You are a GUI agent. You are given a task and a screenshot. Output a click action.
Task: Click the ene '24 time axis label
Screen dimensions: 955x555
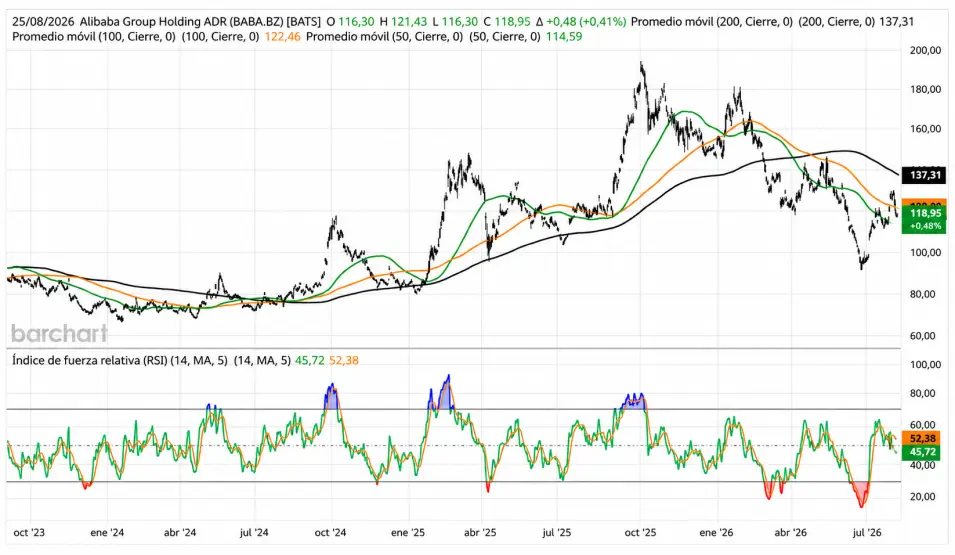click(107, 532)
